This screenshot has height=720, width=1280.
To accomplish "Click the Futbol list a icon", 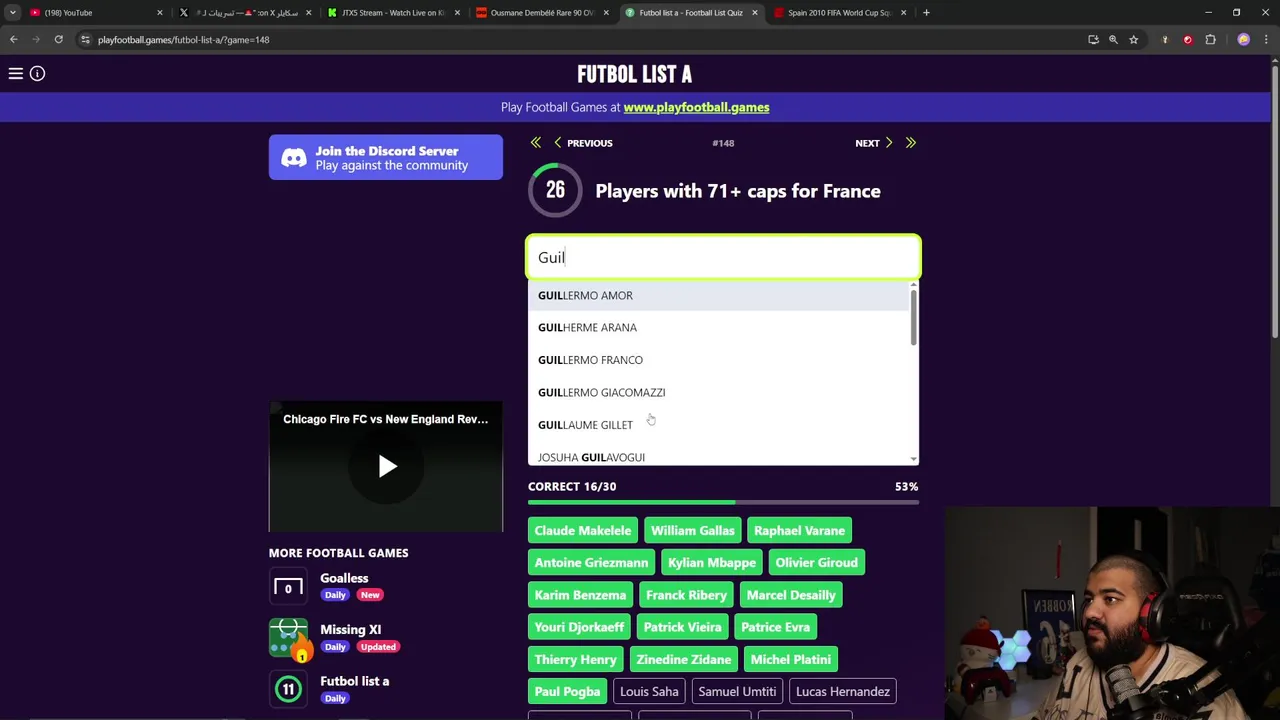I will (x=288, y=689).
